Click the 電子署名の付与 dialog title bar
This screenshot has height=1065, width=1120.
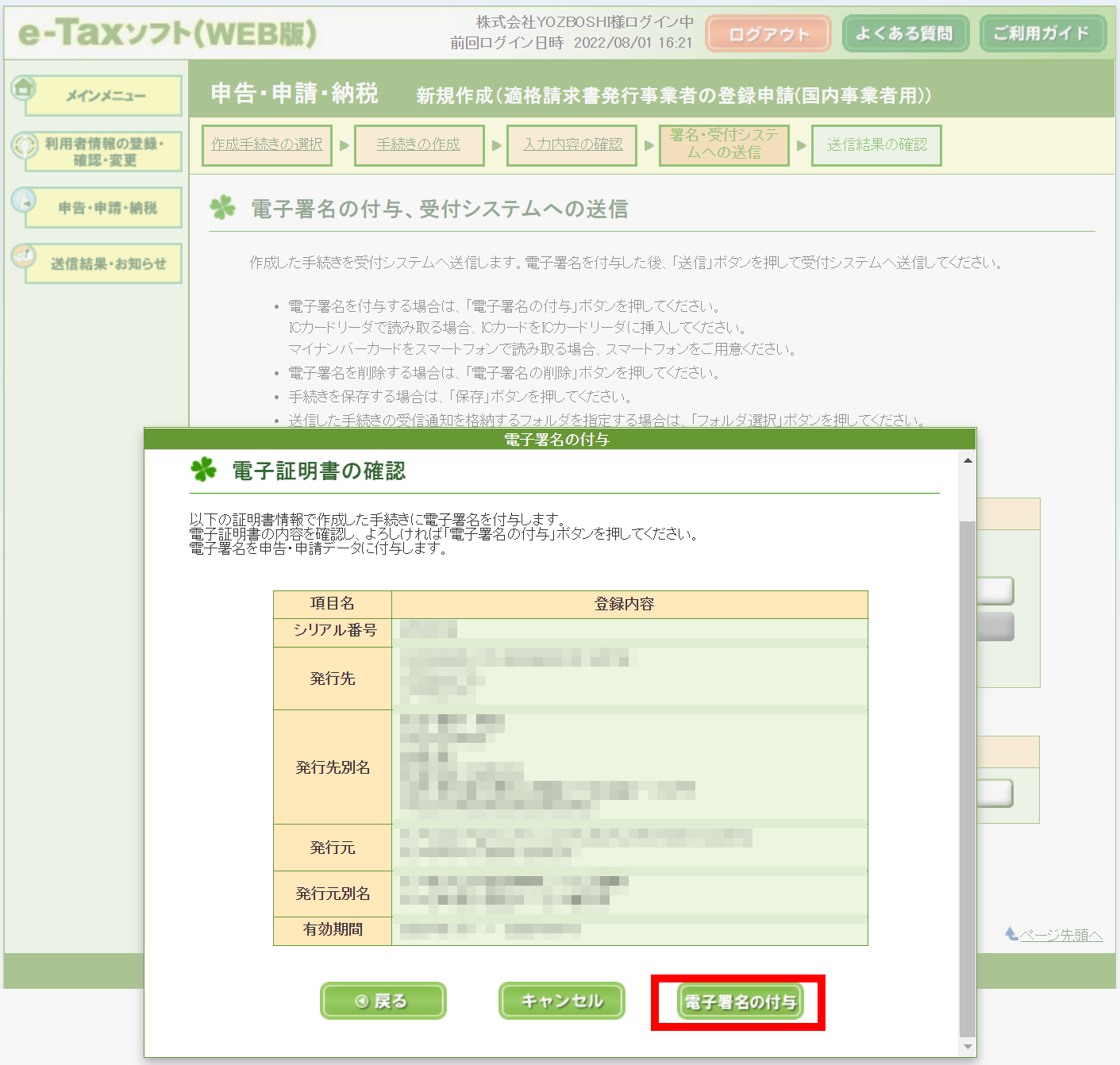[x=560, y=439]
